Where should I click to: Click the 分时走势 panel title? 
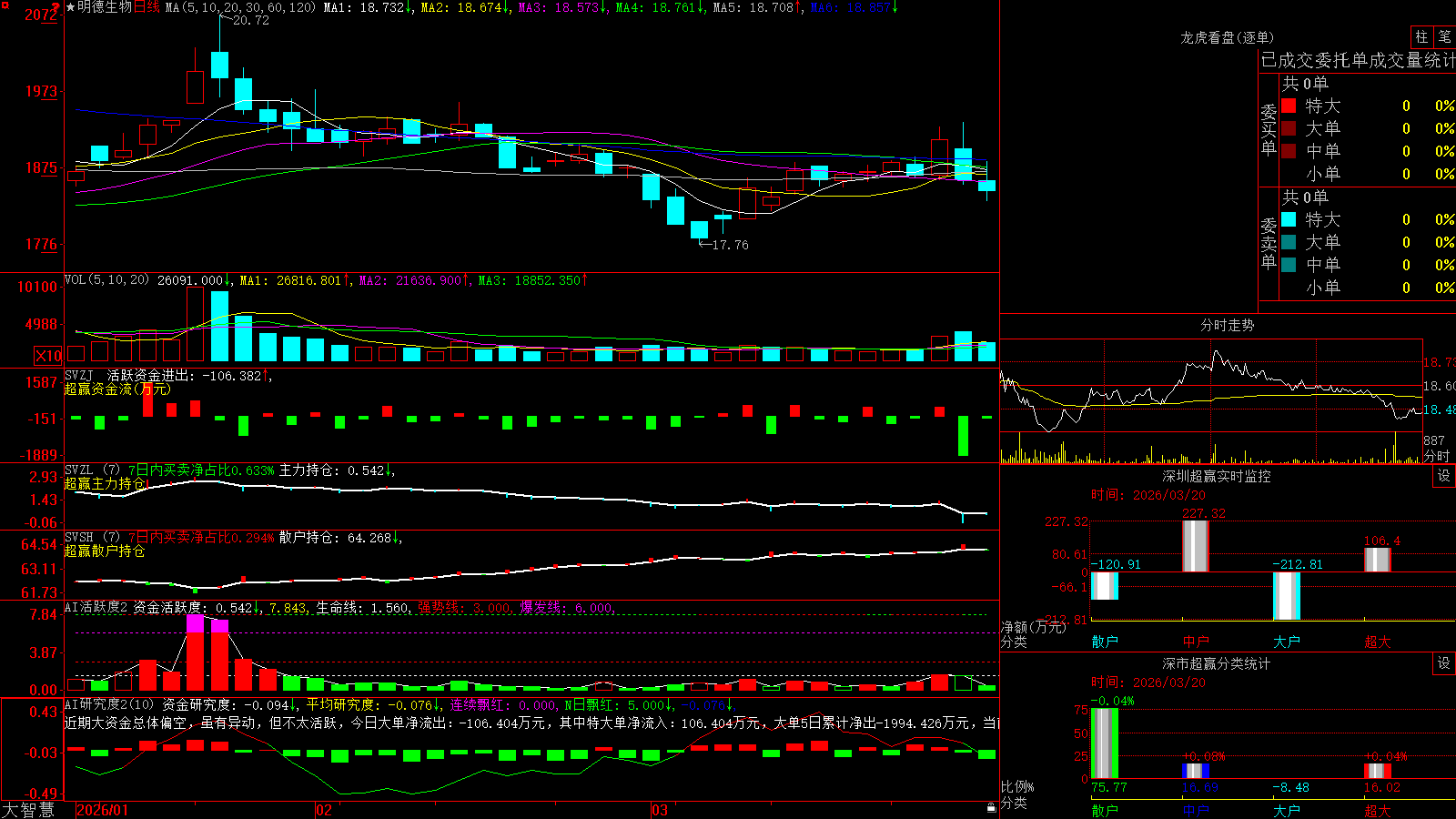1227,325
